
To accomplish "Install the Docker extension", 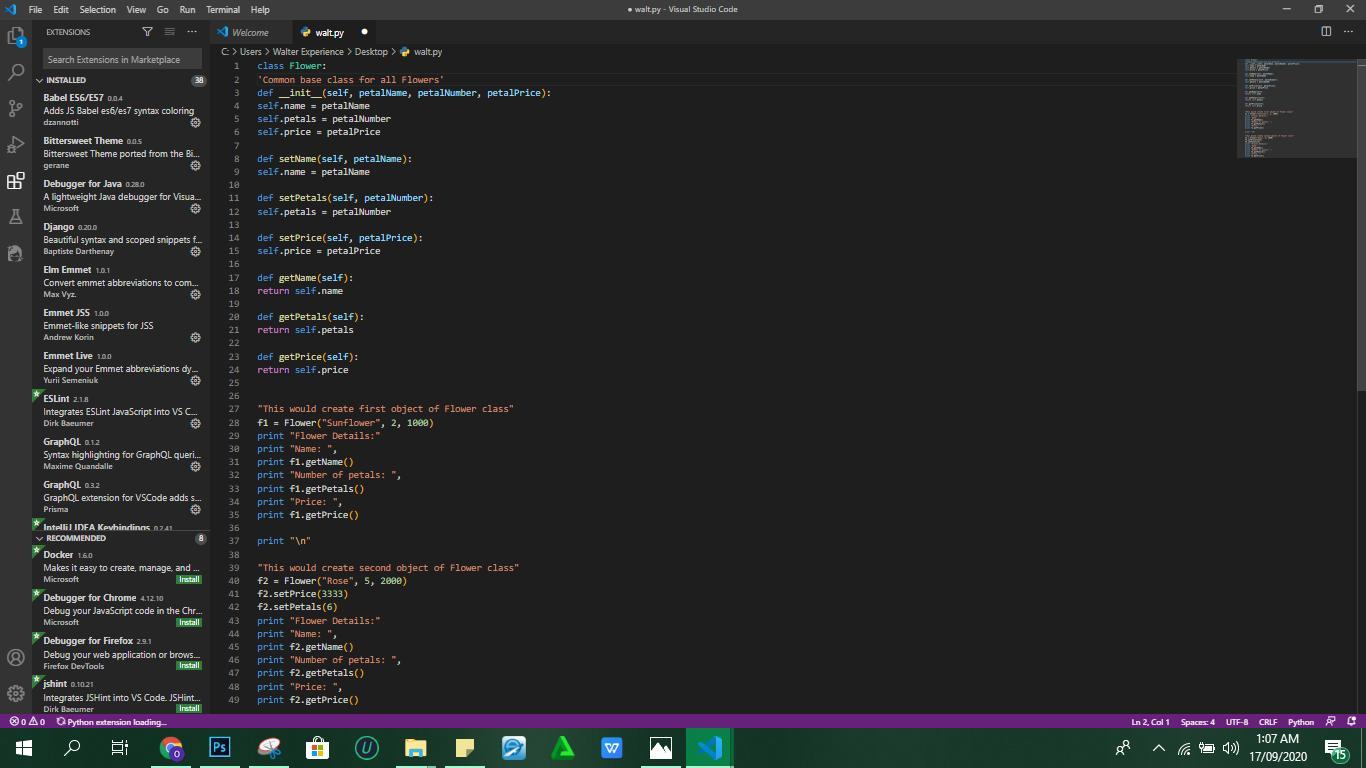I will tap(188, 579).
